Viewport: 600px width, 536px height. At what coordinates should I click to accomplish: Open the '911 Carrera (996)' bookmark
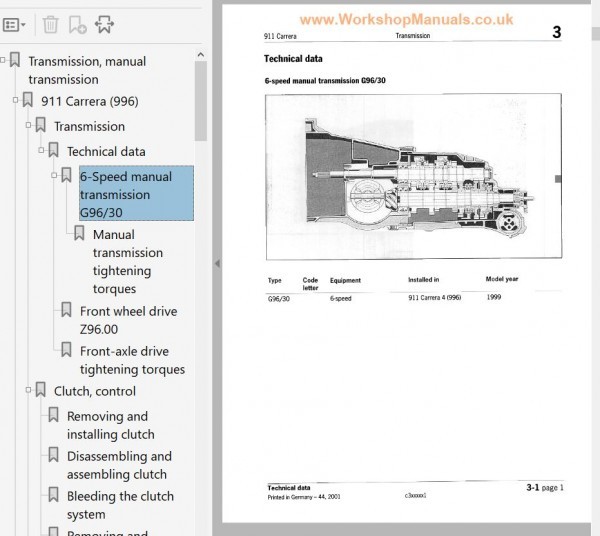(x=90, y=101)
